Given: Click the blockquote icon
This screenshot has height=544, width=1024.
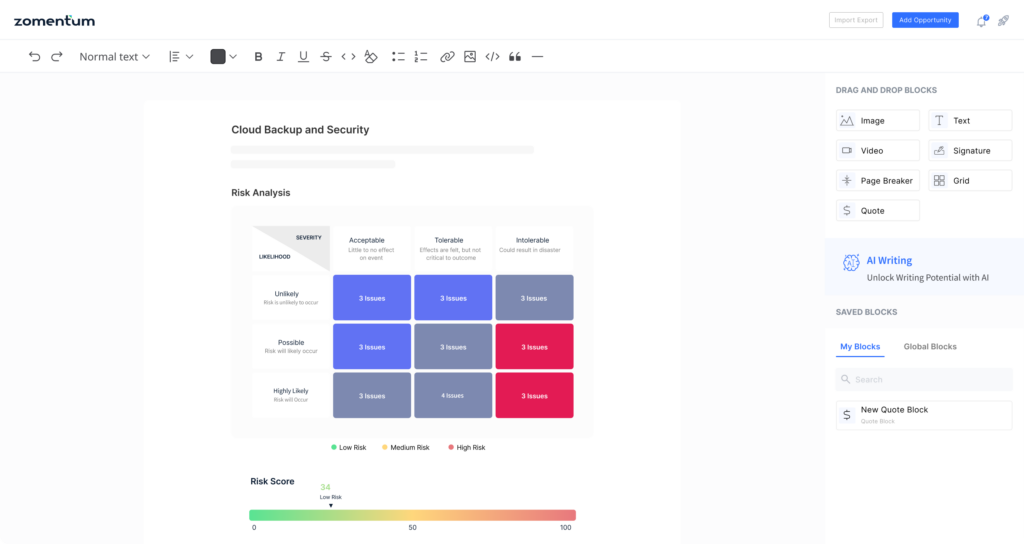Looking at the screenshot, I should 515,57.
